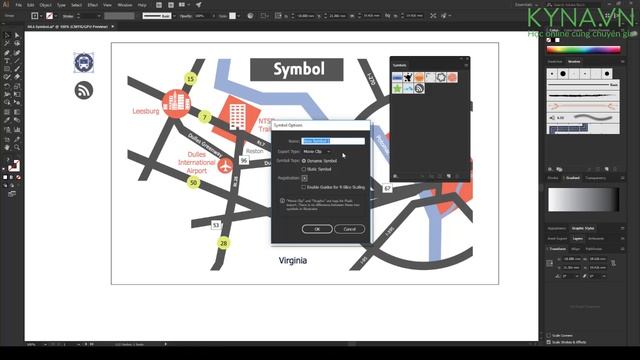The width and height of the screenshot is (640, 360).
Task: Select the Zoom tool
Action: click(17, 147)
